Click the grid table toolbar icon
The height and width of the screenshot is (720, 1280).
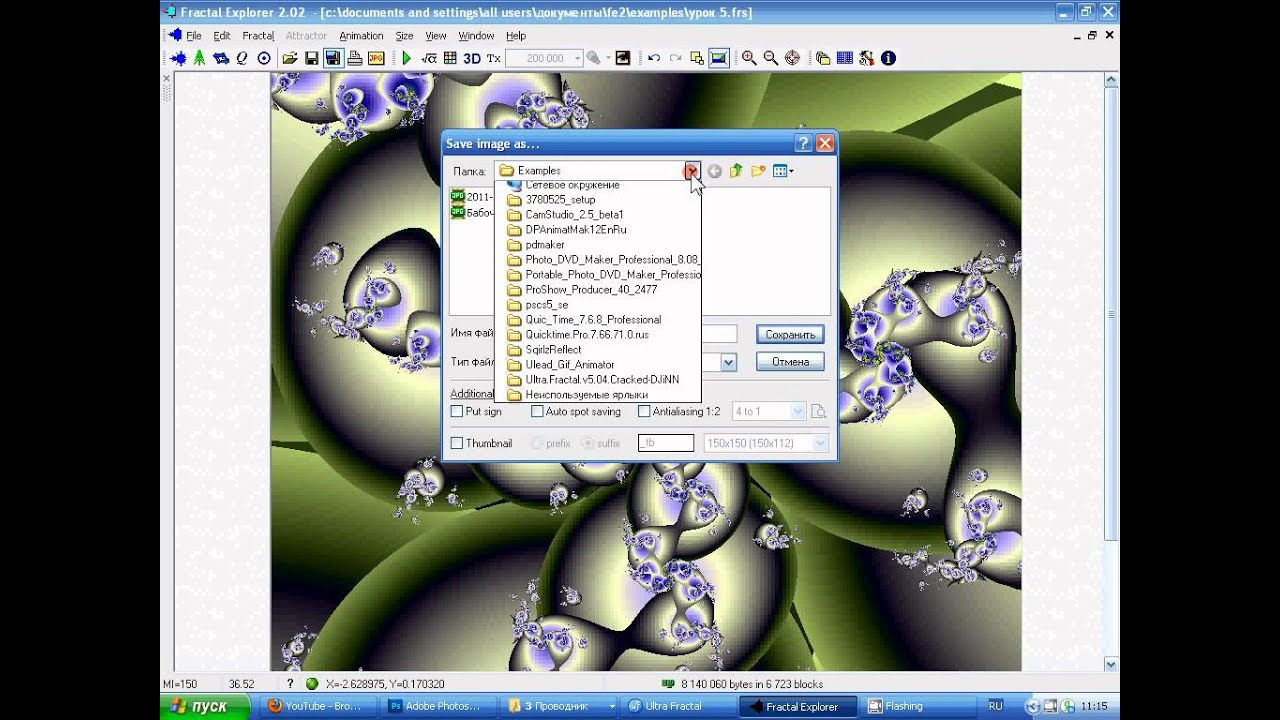(x=450, y=58)
